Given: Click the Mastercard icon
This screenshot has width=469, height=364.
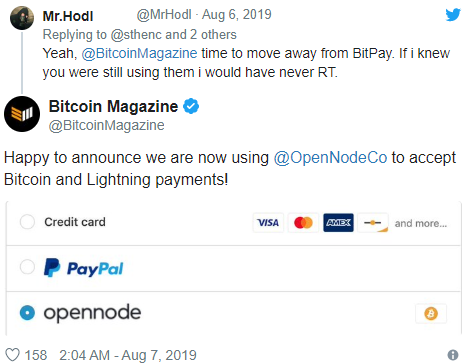Looking at the screenshot, I should click(x=303, y=222).
